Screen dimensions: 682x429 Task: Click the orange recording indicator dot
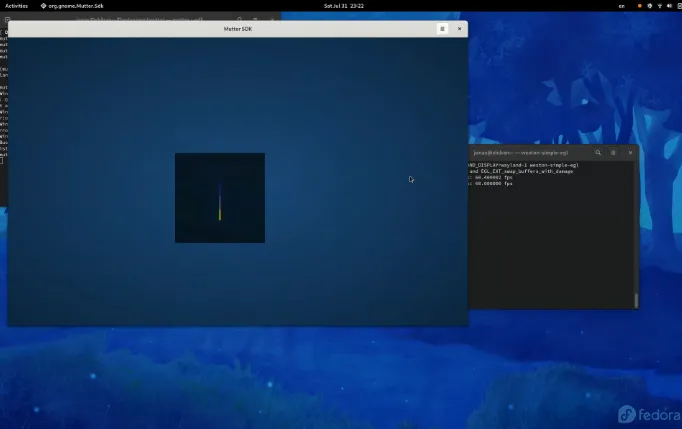pos(640,6)
